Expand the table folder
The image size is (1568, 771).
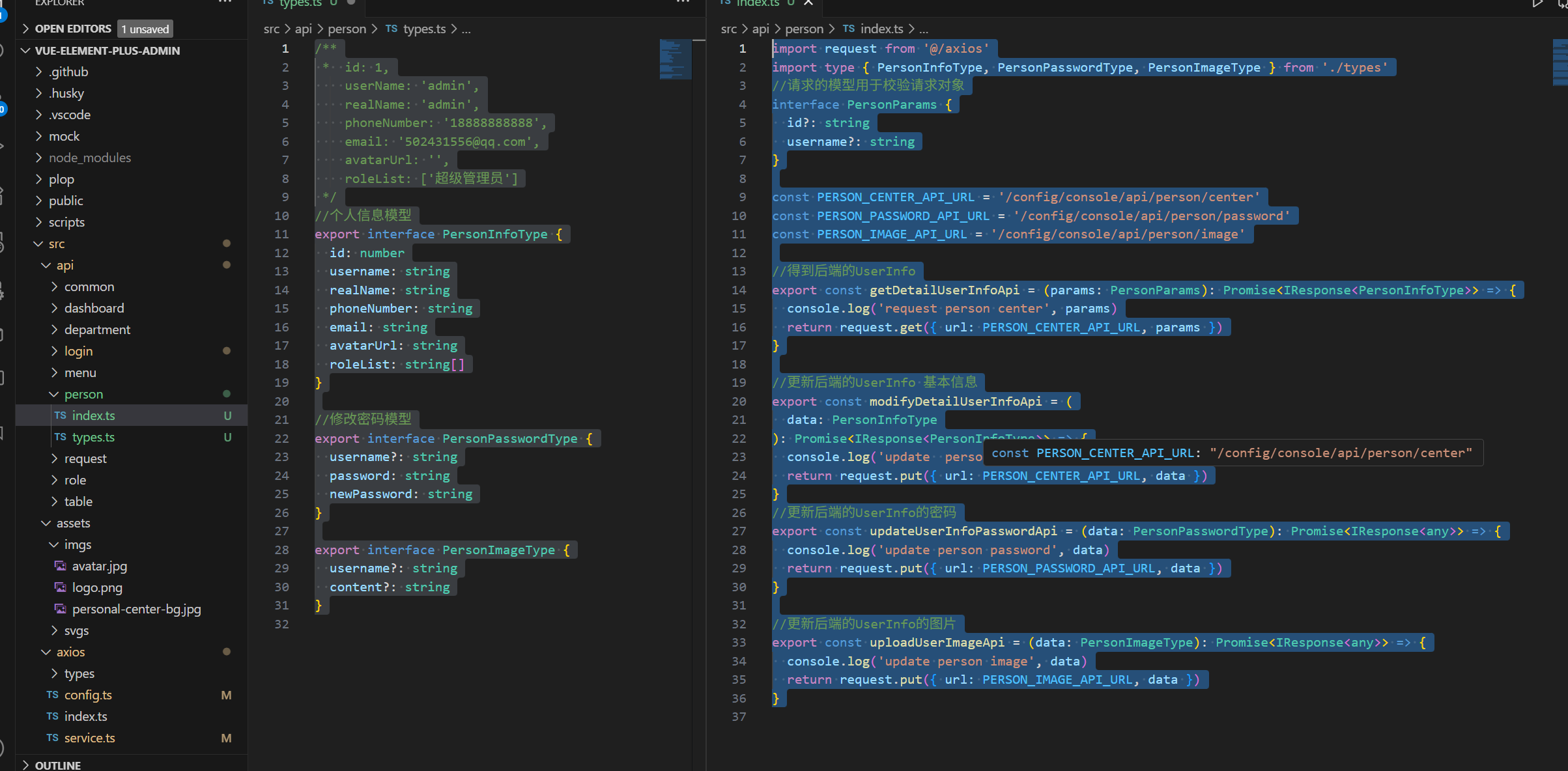[x=54, y=501]
